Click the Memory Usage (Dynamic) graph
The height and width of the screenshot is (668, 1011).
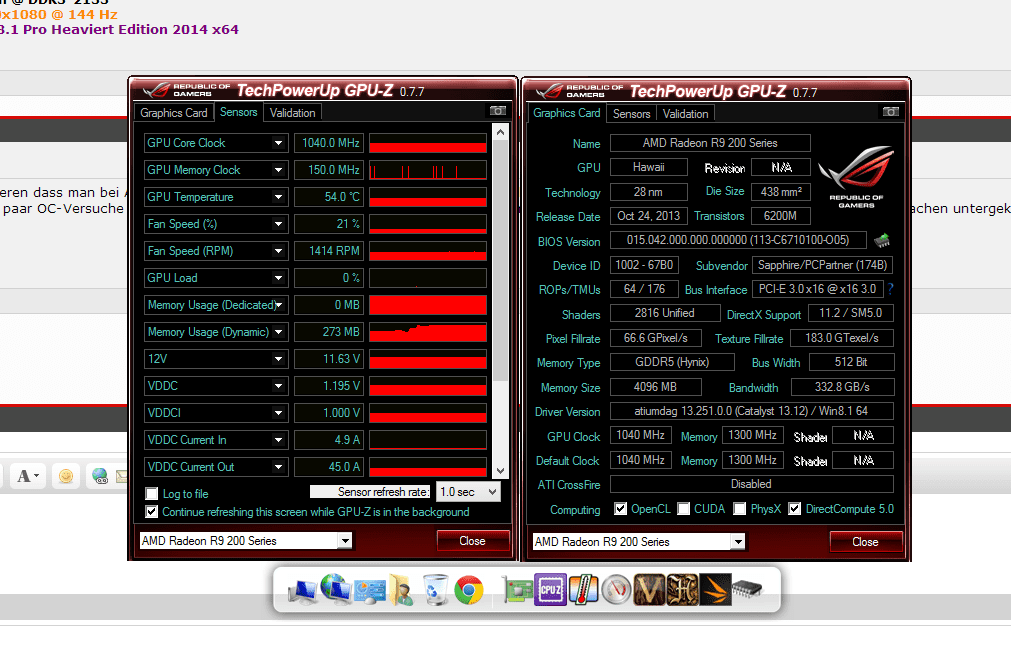coord(427,332)
